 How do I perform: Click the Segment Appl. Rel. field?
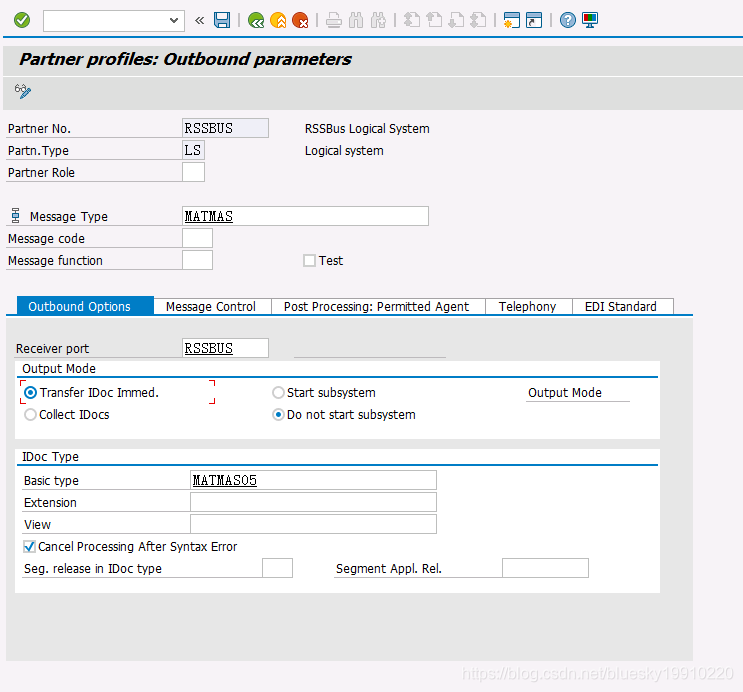tap(545, 568)
